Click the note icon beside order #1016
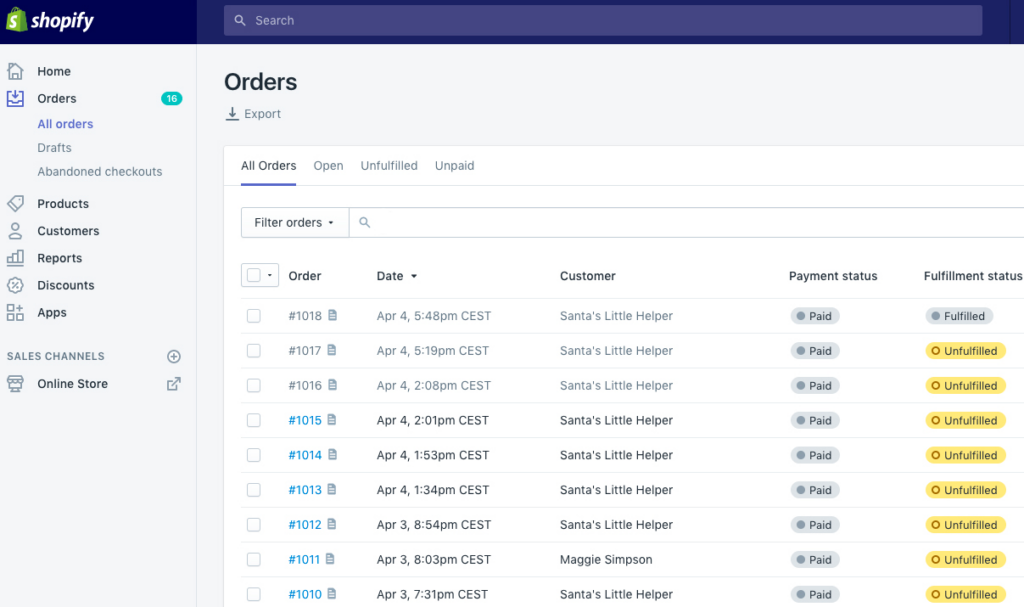Viewport: 1024px width, 607px height. (x=332, y=384)
